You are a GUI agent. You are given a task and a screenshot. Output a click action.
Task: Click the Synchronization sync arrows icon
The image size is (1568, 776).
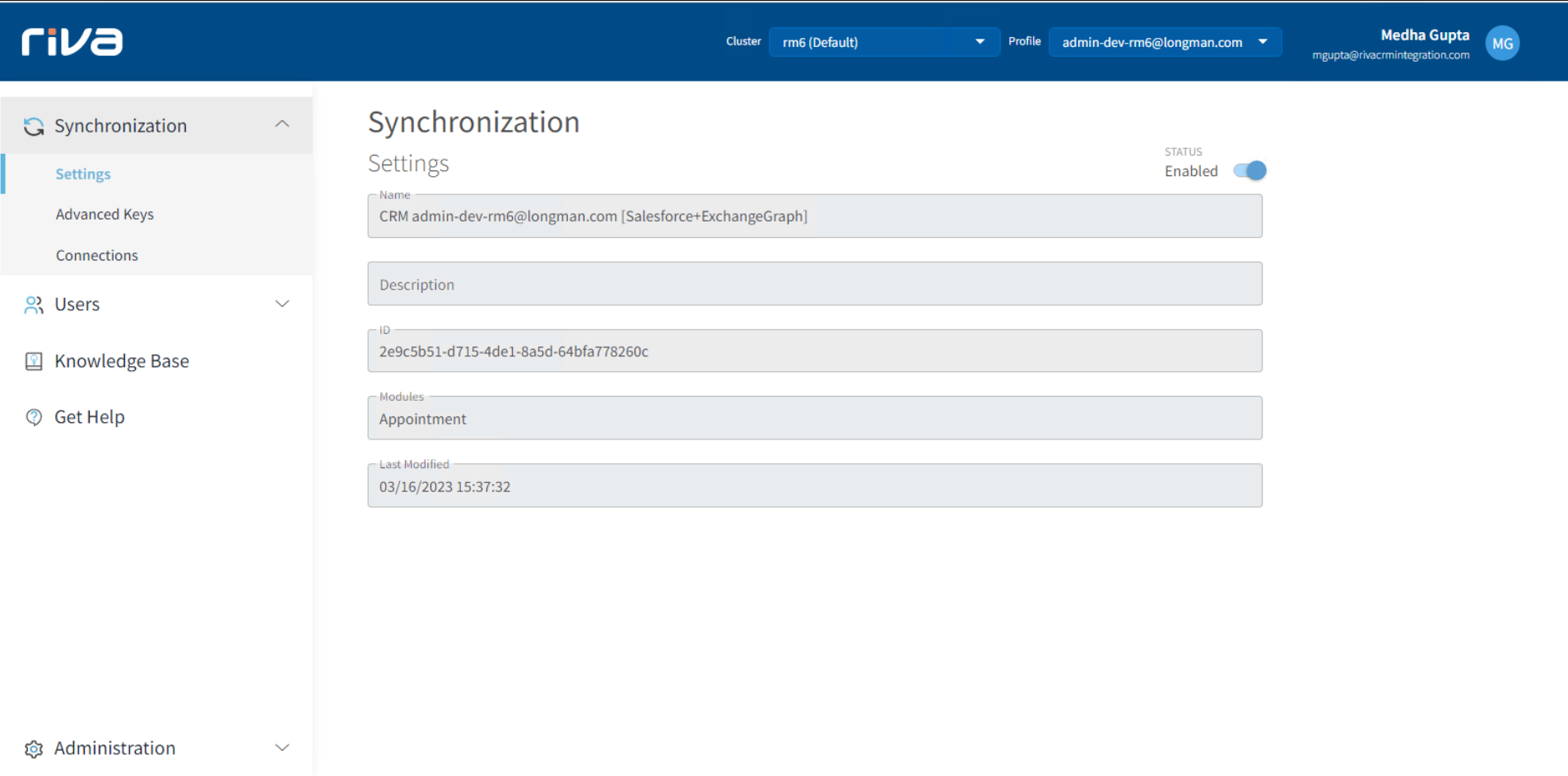[x=34, y=126]
